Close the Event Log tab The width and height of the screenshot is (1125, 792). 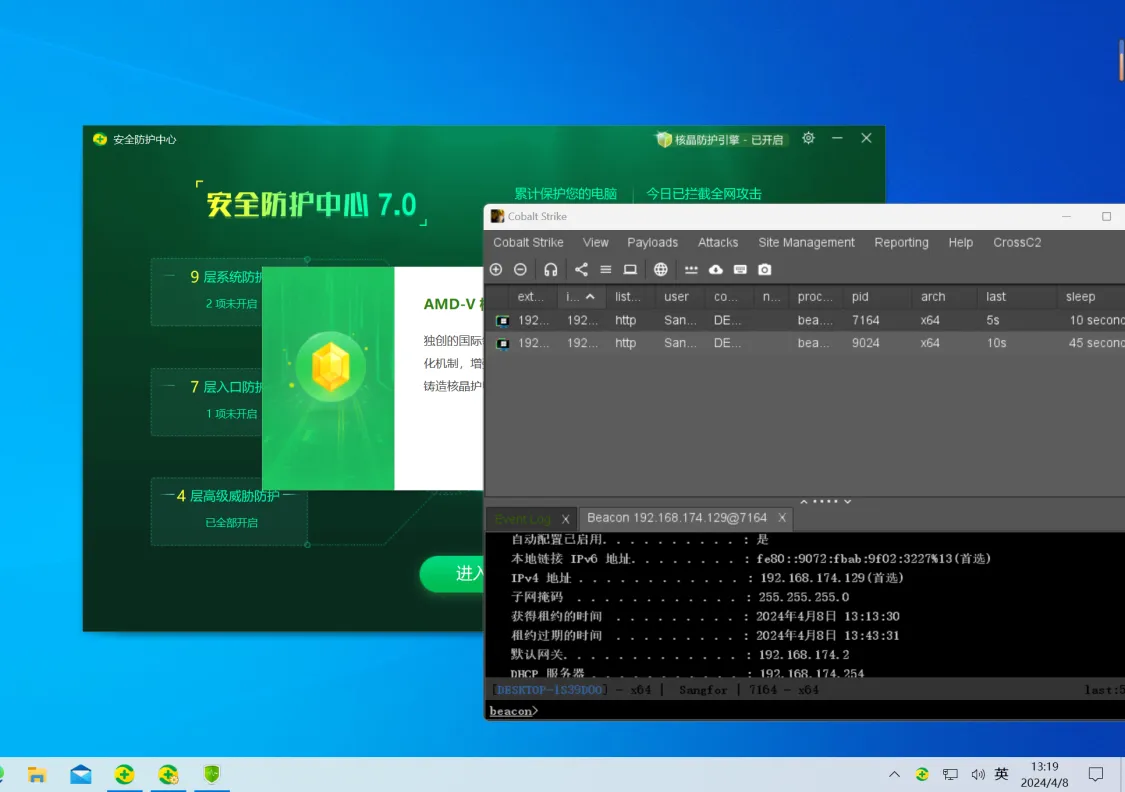click(x=565, y=519)
